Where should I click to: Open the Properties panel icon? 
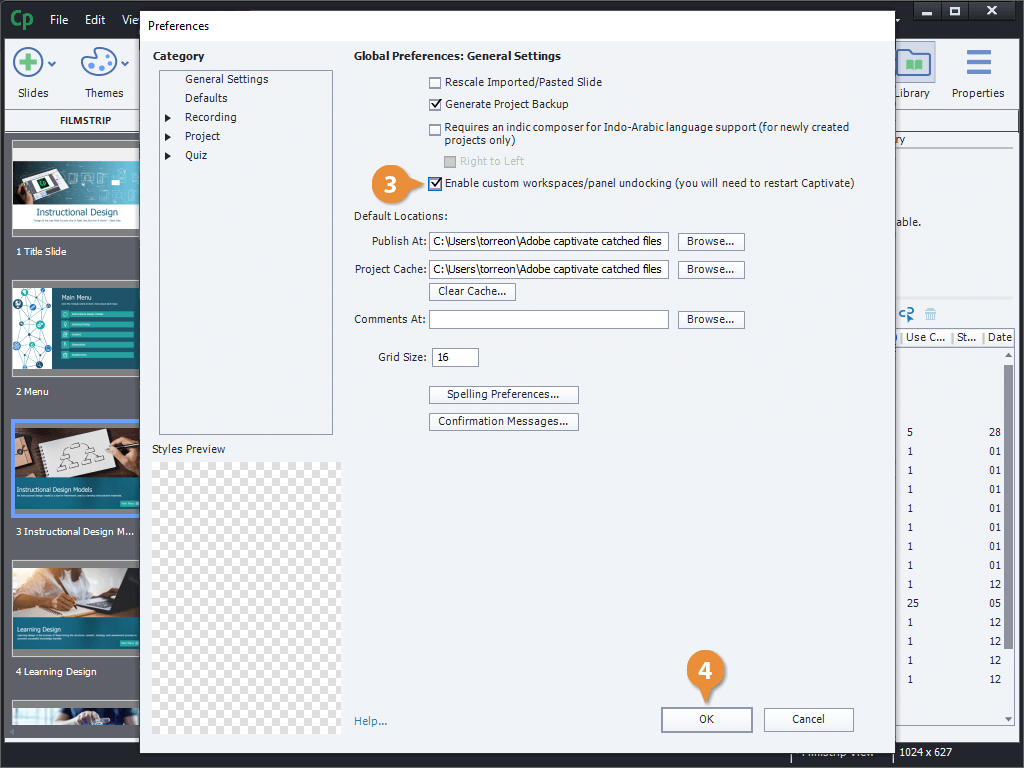[978, 63]
